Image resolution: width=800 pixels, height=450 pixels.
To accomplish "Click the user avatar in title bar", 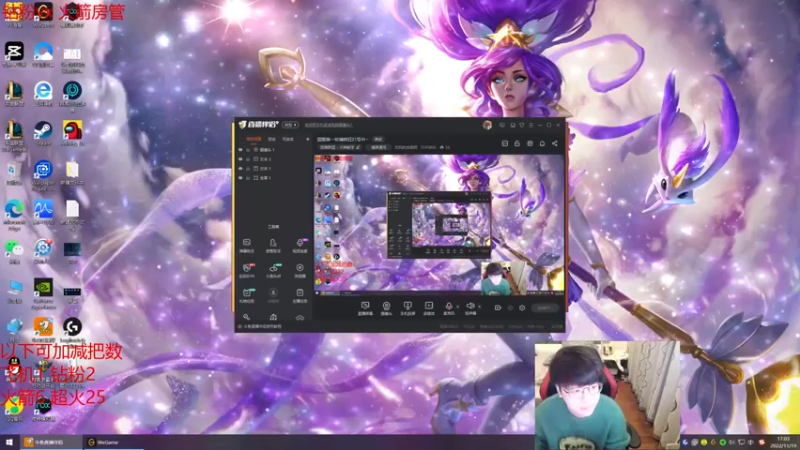I will tap(487, 125).
